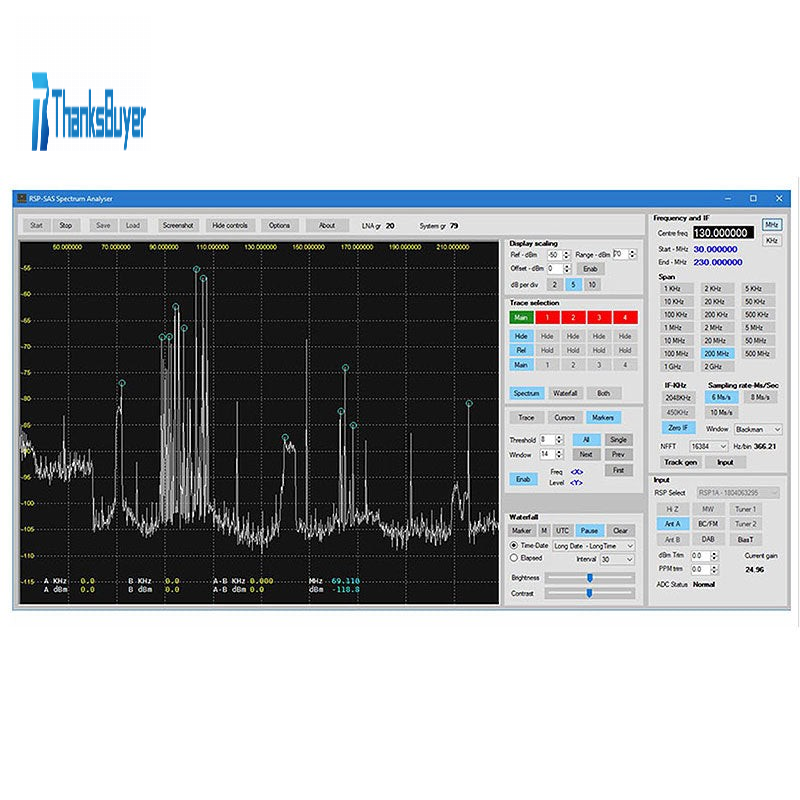Image resolution: width=800 pixels, height=800 pixels.
Task: Open the Options dialog
Action: point(279,225)
